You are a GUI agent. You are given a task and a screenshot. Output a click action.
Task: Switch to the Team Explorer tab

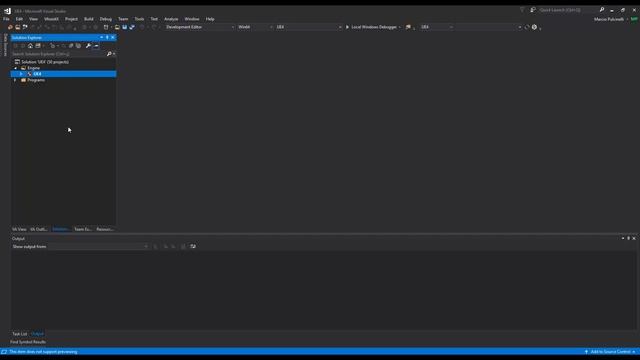83,229
